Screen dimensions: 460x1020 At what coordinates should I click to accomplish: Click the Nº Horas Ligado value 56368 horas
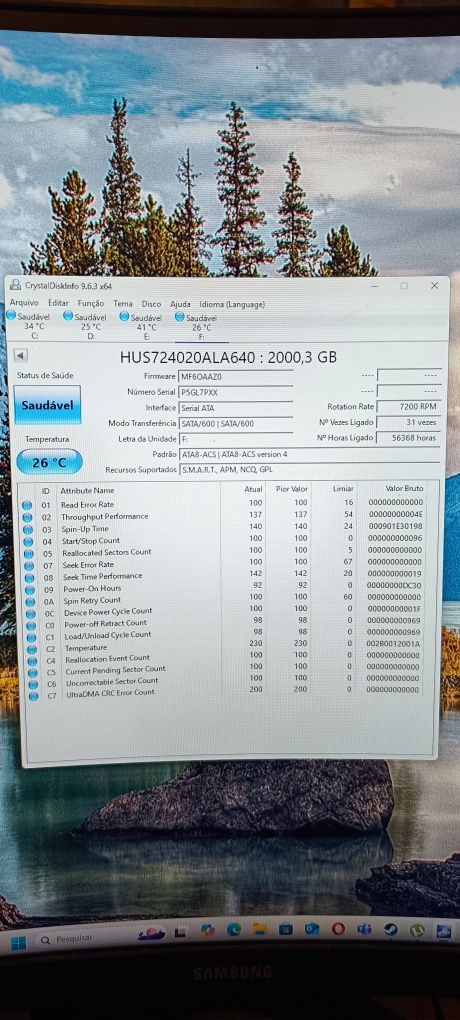point(409,438)
